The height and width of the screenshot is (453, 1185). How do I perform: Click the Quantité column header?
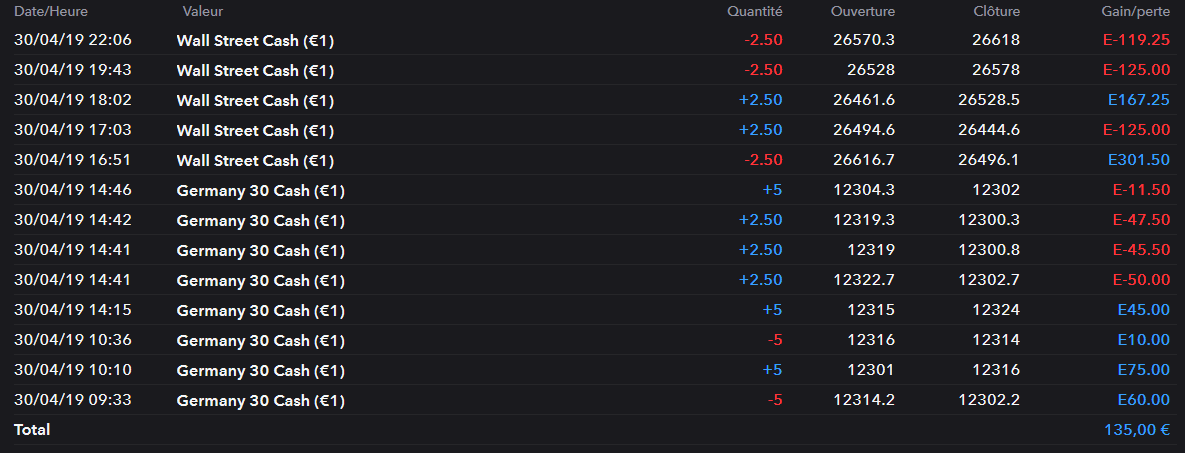click(754, 11)
